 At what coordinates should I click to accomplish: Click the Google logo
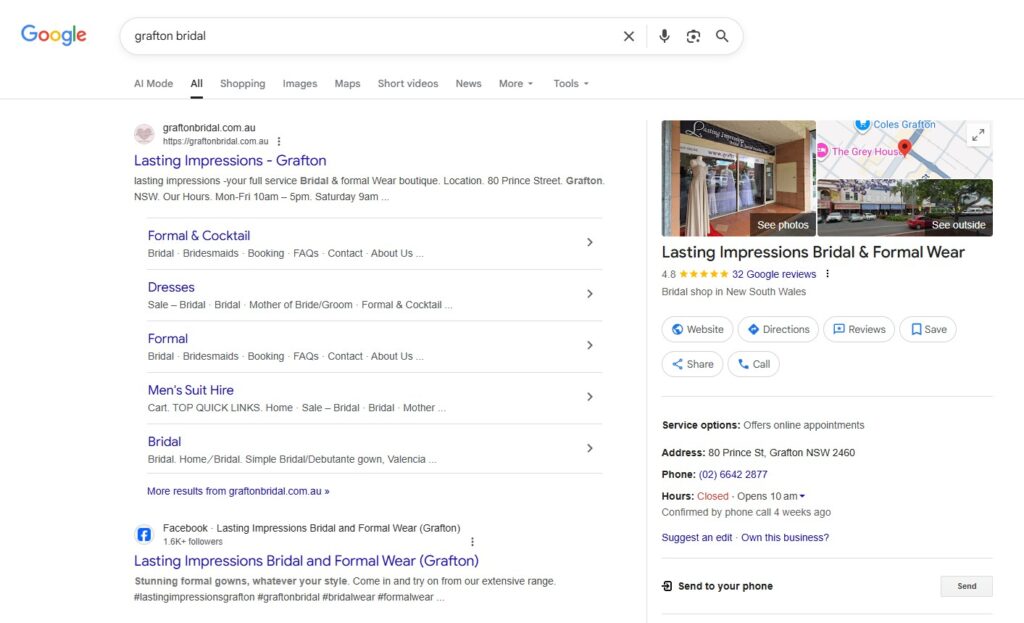pyautogui.click(x=54, y=35)
